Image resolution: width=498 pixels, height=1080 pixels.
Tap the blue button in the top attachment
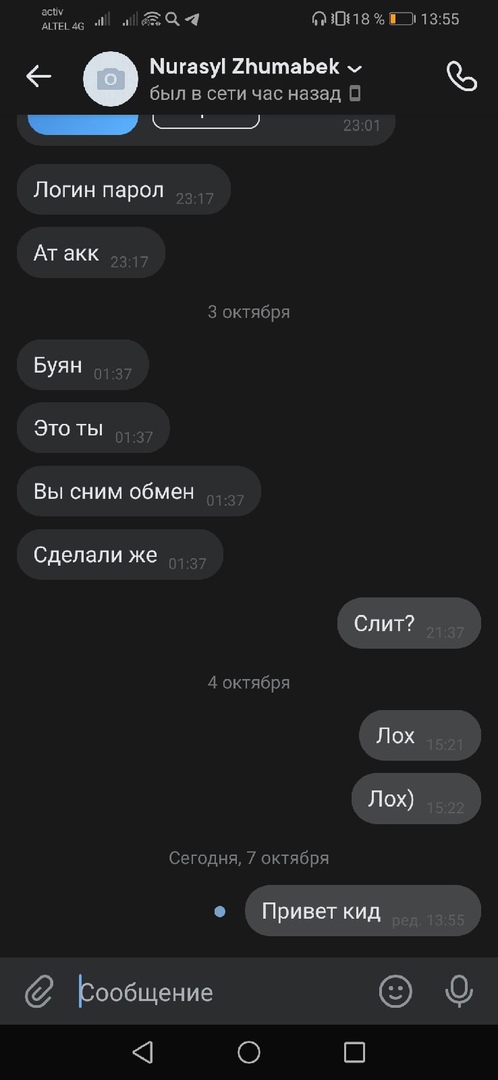[x=83, y=125]
